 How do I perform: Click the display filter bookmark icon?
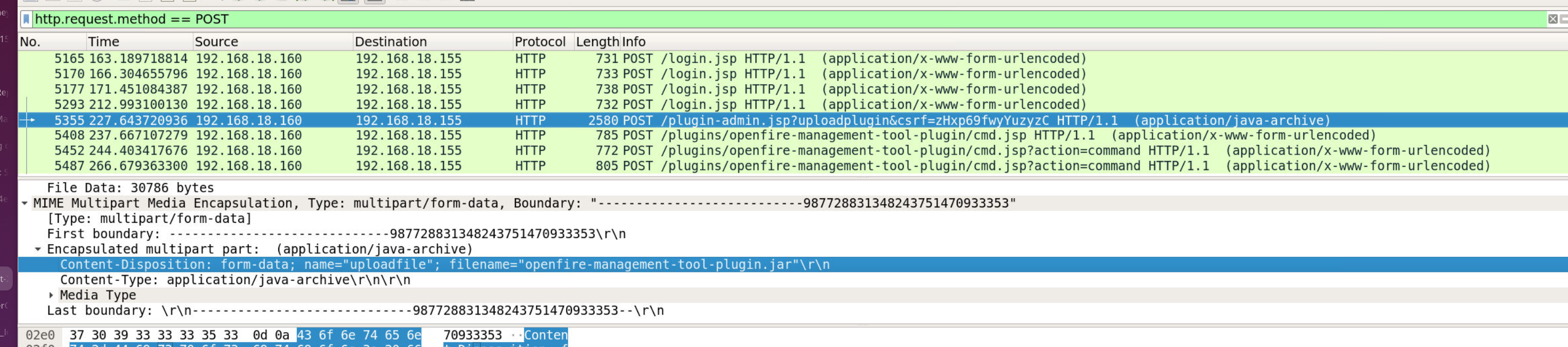(26, 20)
